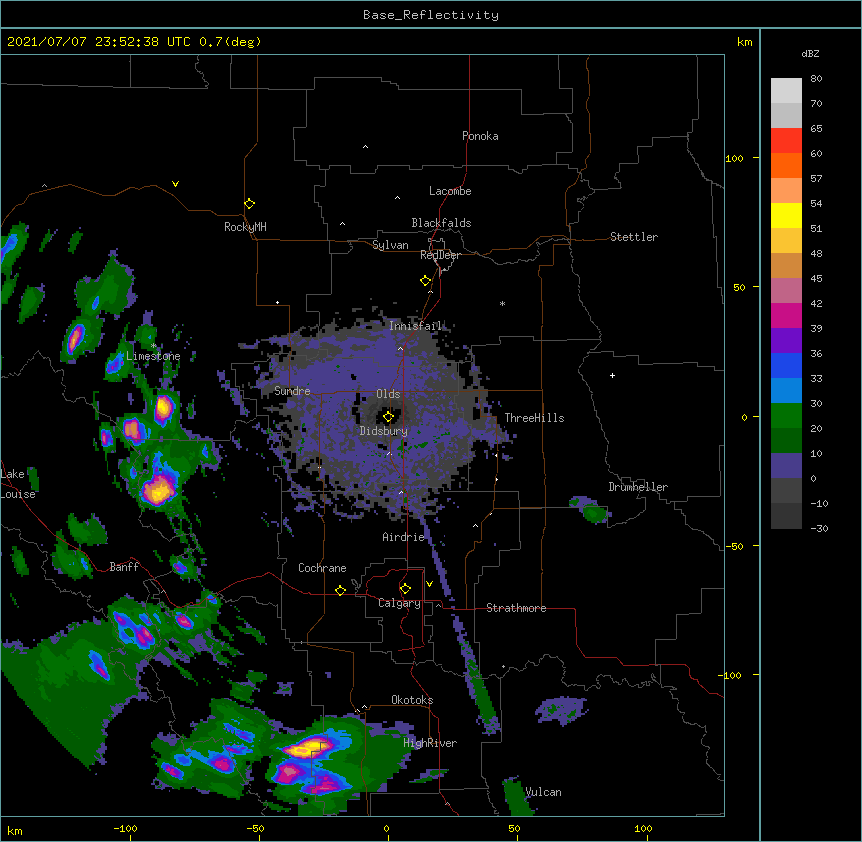Image resolution: width=862 pixels, height=842 pixels.
Task: Click the Lacombe city label
Action: coord(450,191)
